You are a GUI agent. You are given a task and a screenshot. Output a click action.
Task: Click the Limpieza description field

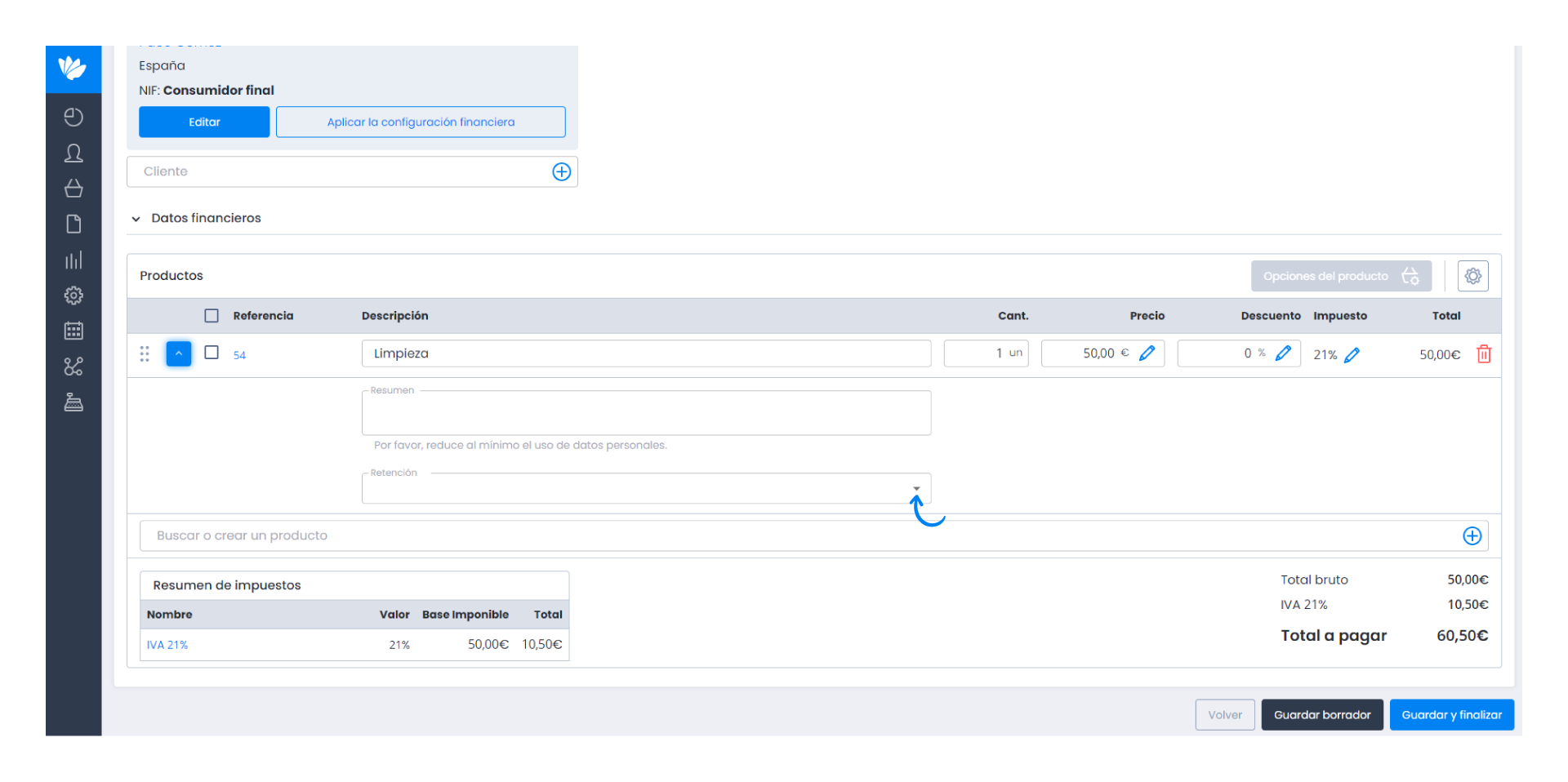pos(646,353)
